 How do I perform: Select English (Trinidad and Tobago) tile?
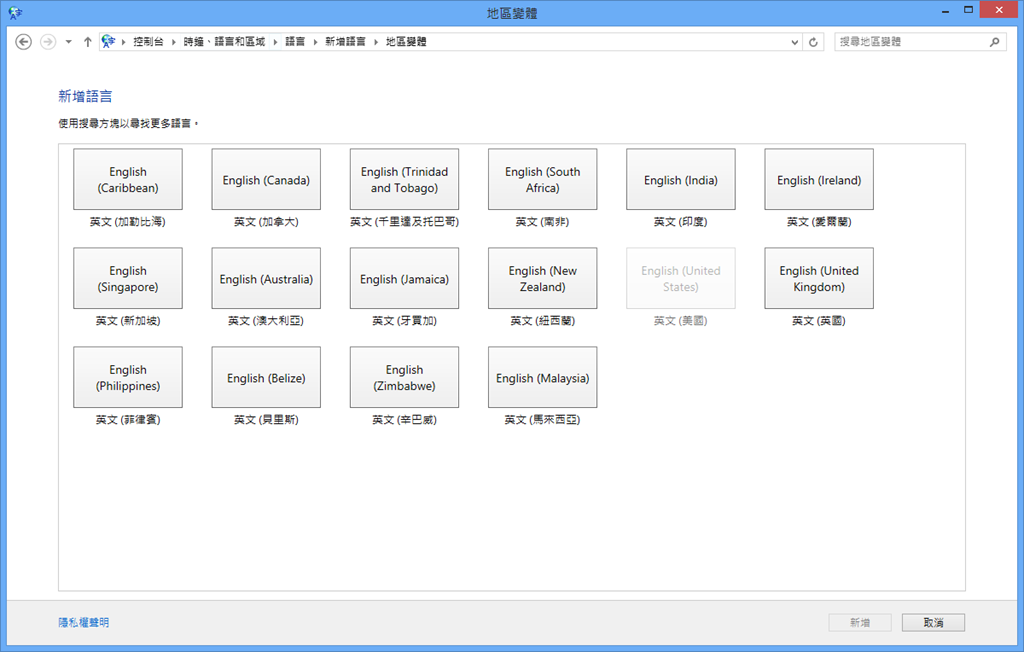coord(404,179)
